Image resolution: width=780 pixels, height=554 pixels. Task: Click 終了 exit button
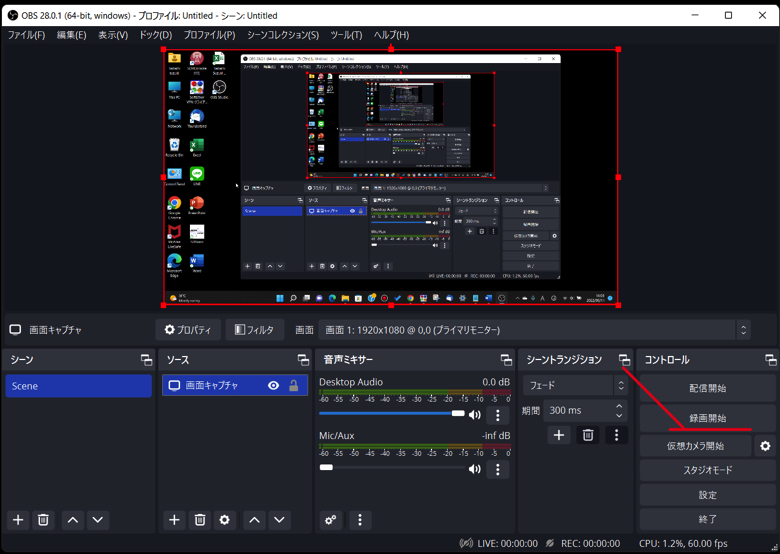tap(707, 519)
